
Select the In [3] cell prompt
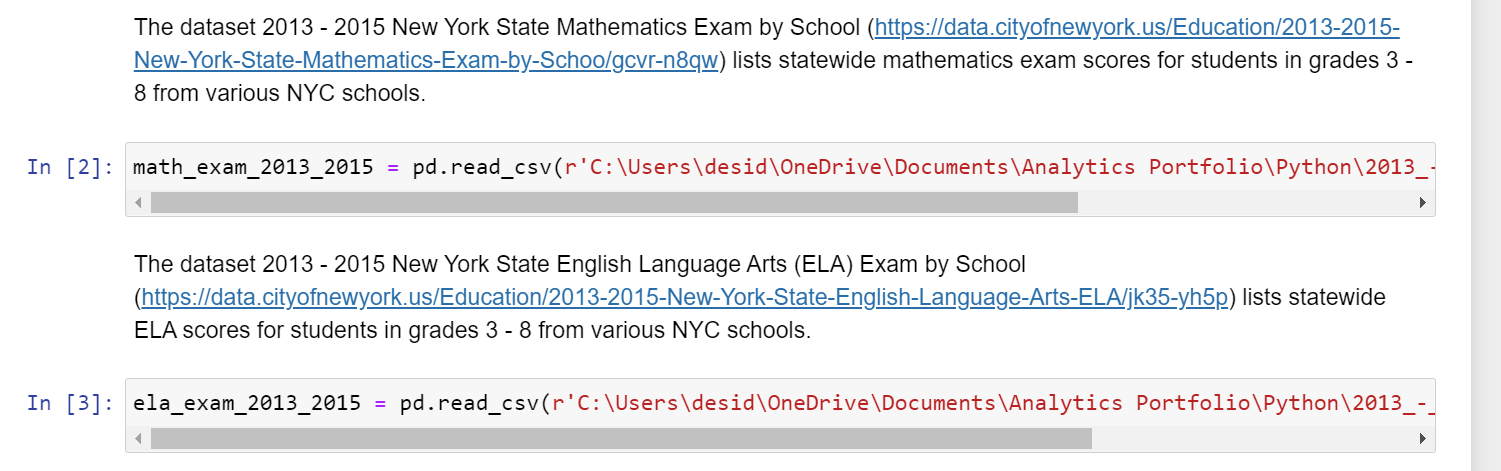tap(70, 403)
